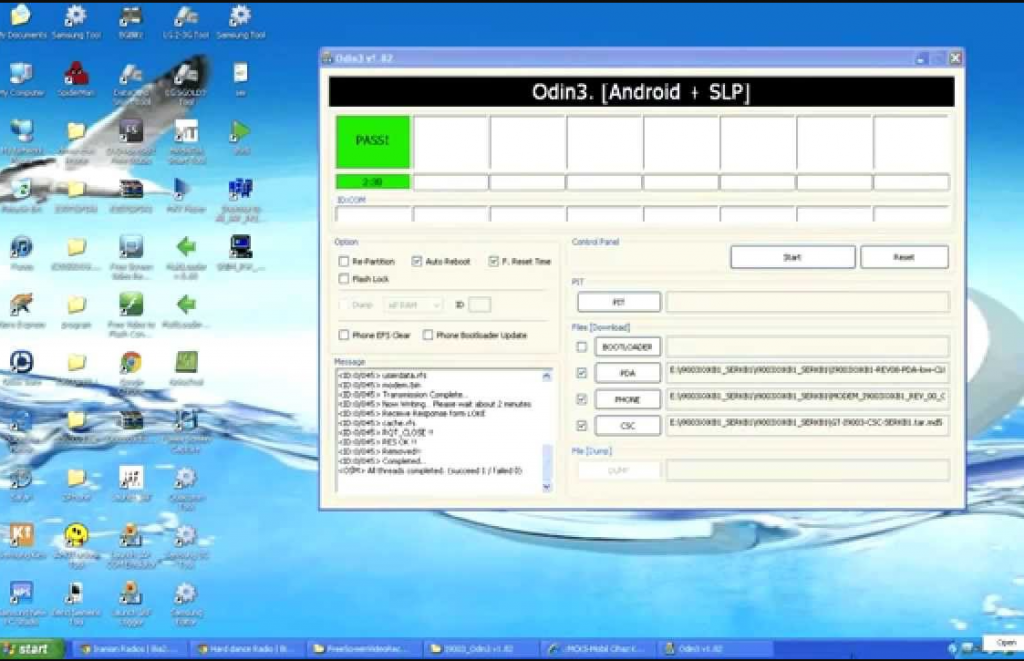Open the Windows Start menu

point(28,649)
